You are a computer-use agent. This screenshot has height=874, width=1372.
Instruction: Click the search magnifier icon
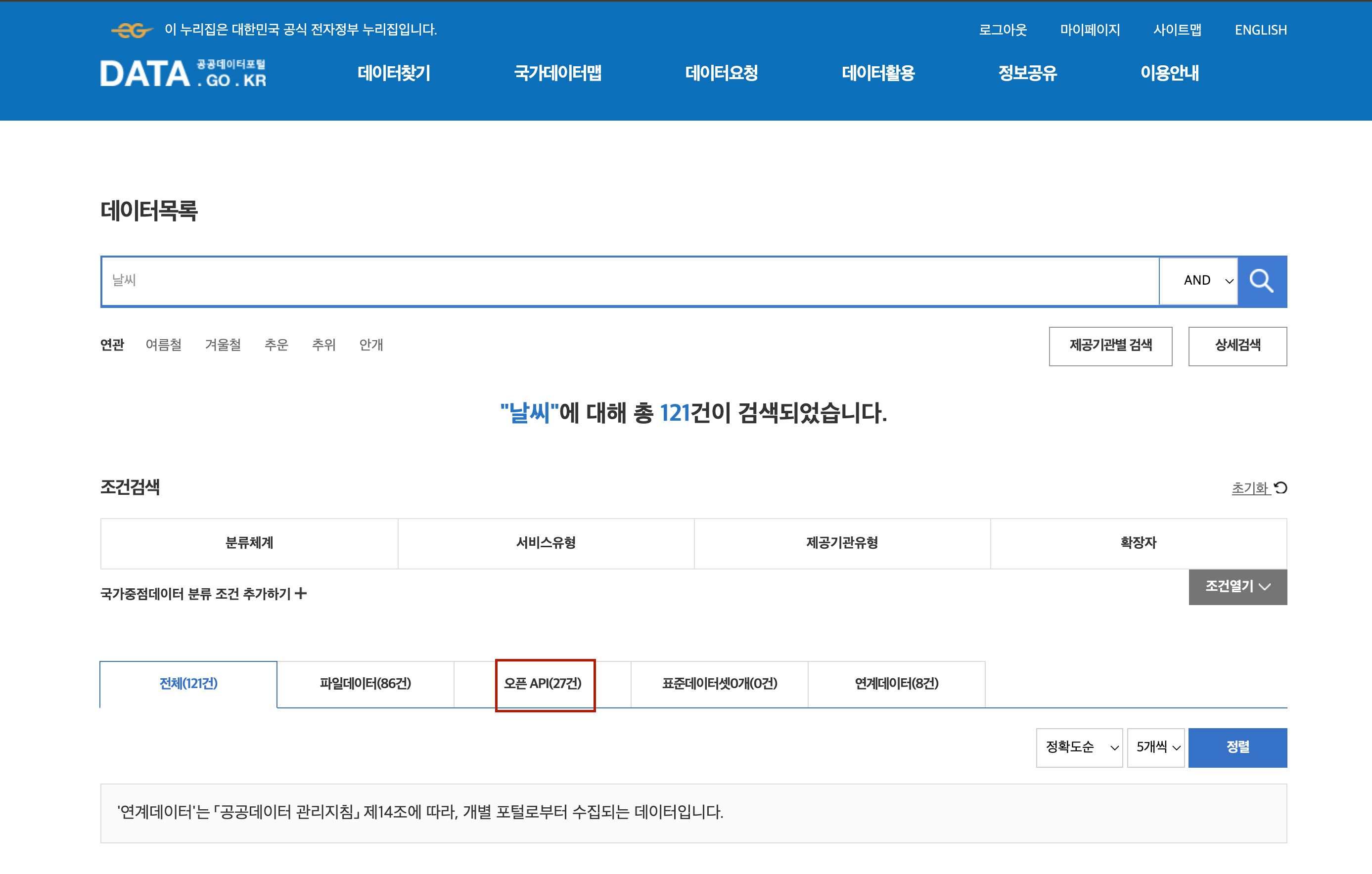point(1263,281)
